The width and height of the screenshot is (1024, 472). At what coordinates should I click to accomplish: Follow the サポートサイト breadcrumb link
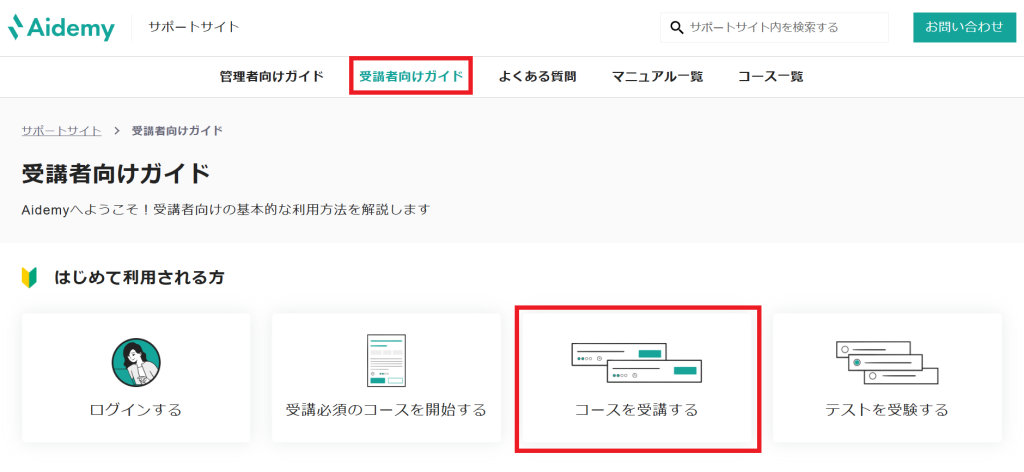coord(61,131)
